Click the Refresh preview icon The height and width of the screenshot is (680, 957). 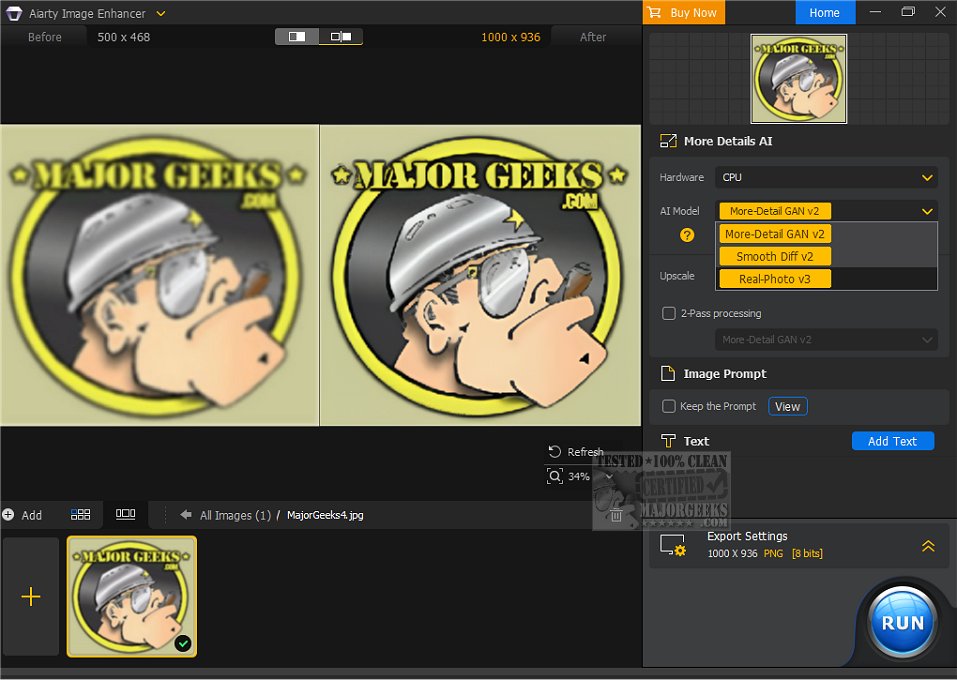click(x=554, y=452)
